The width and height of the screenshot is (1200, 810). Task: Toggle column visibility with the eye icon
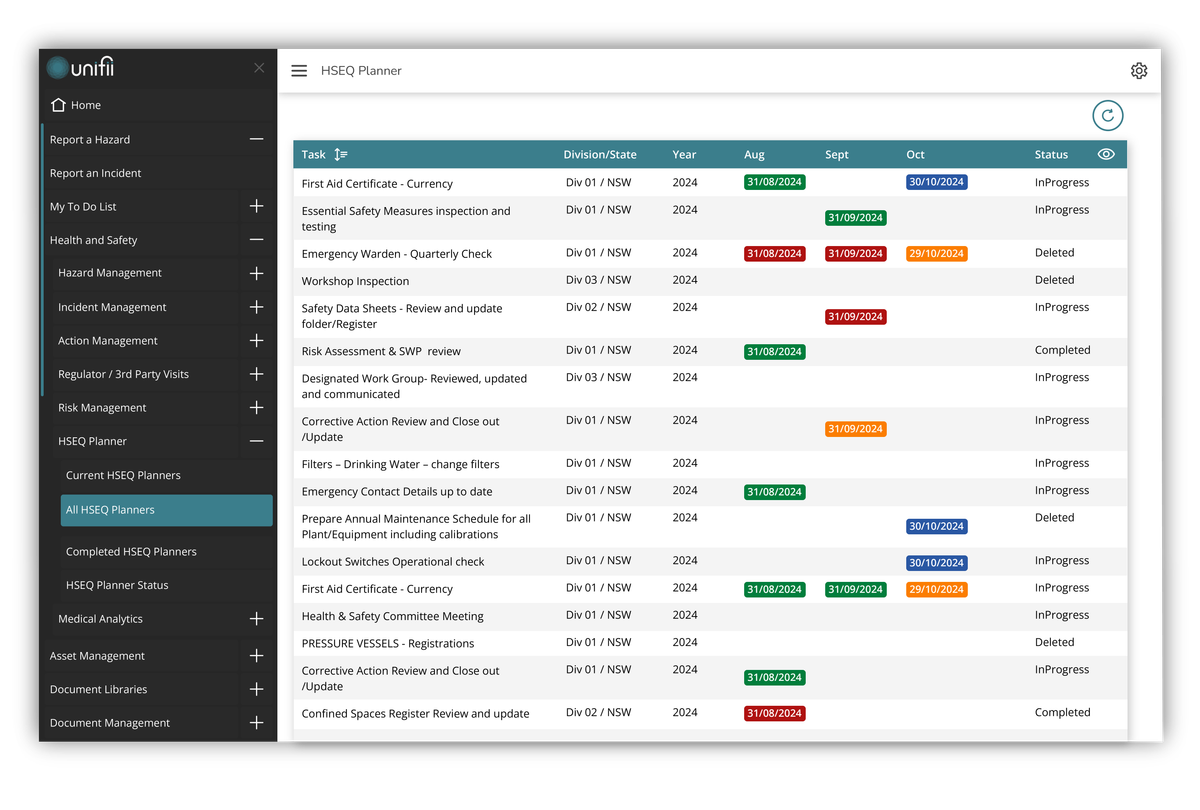coord(1106,154)
